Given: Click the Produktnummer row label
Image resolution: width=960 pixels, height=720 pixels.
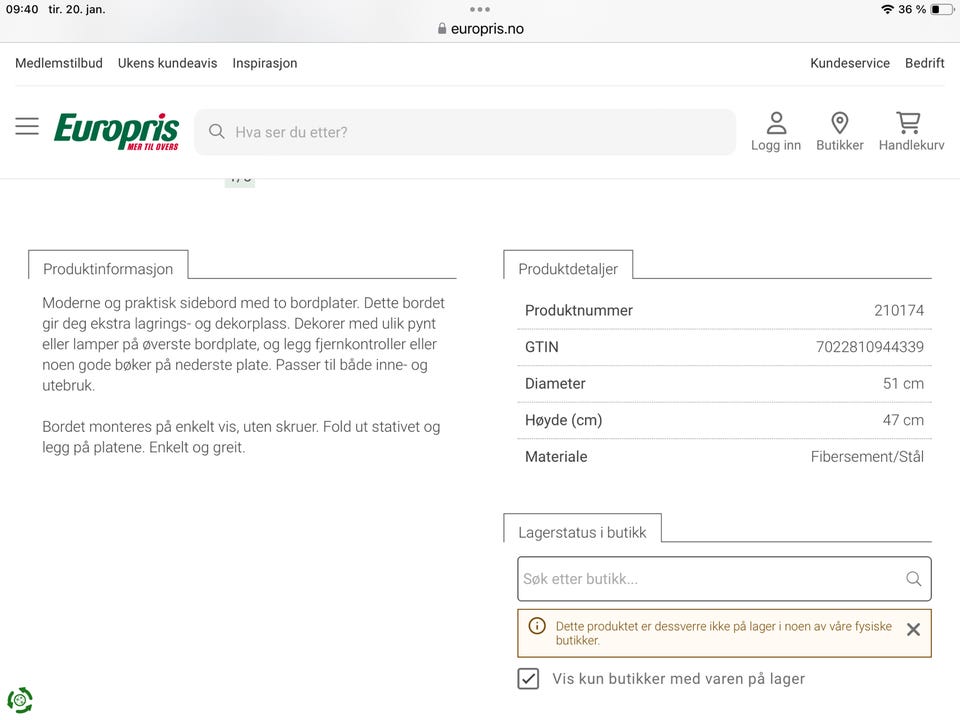Looking at the screenshot, I should point(579,310).
